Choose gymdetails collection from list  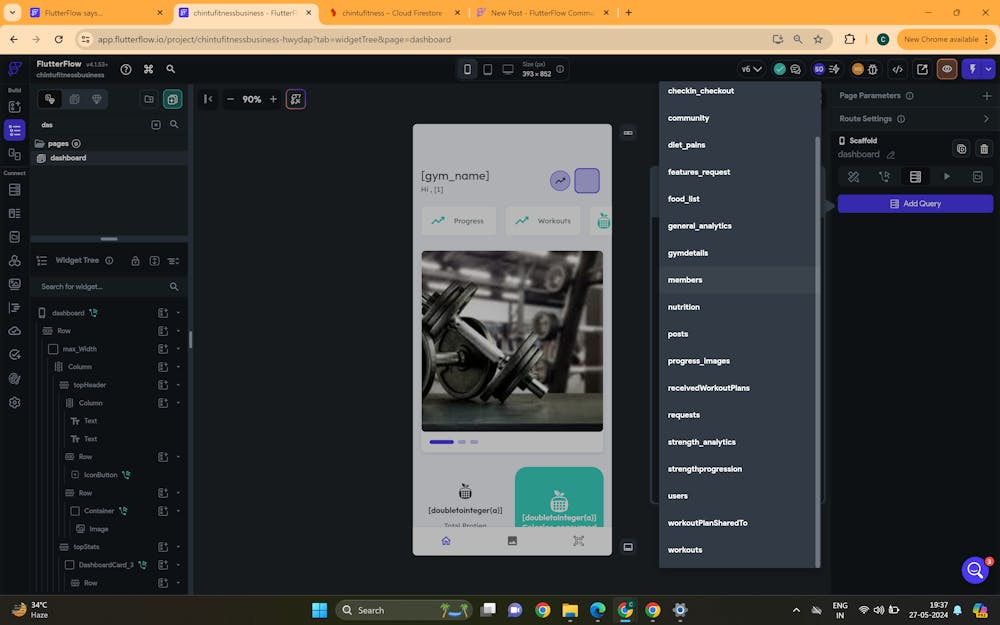pos(737,253)
